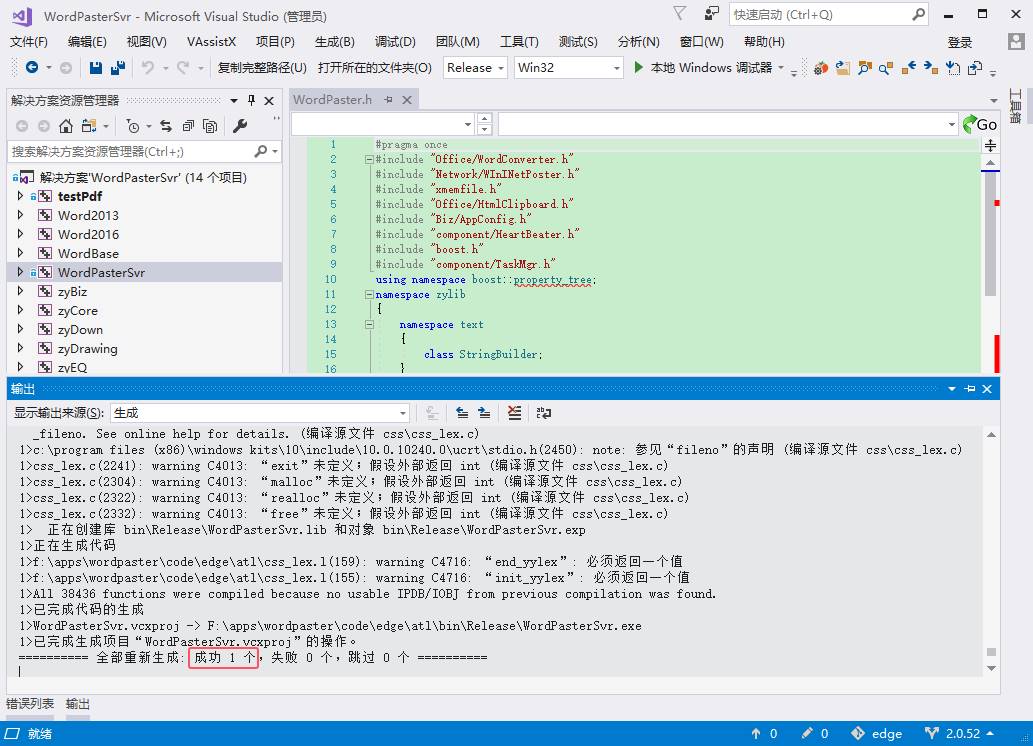The image size is (1033, 746).
Task: Click Collapse All icon in Solution Explorer
Action: 188,126
